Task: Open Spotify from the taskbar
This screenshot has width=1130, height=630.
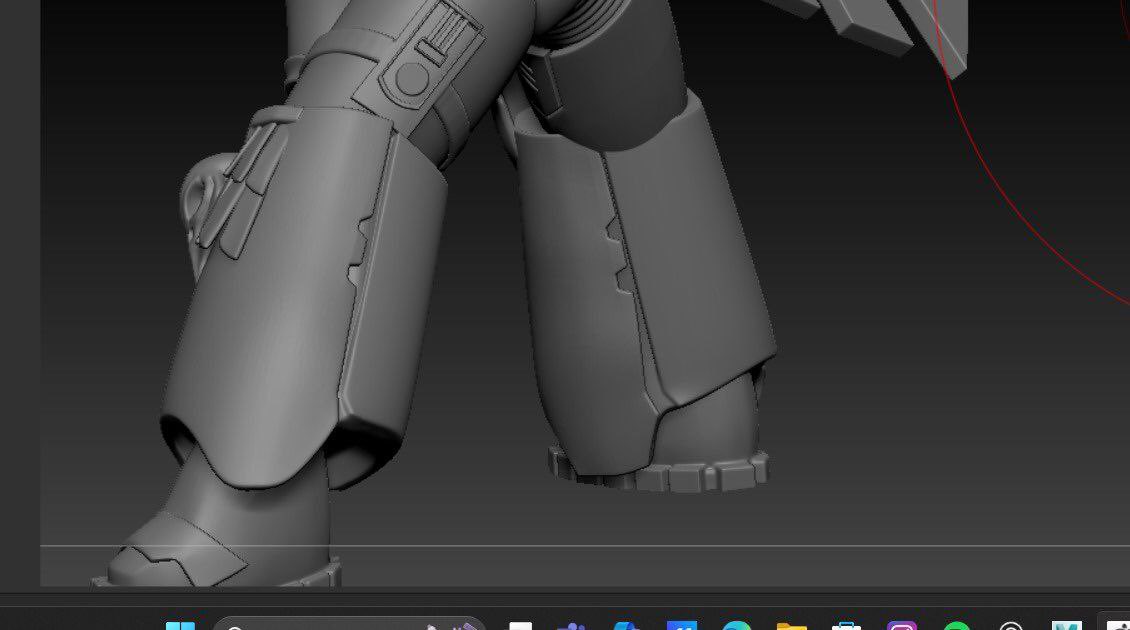Action: point(956,625)
